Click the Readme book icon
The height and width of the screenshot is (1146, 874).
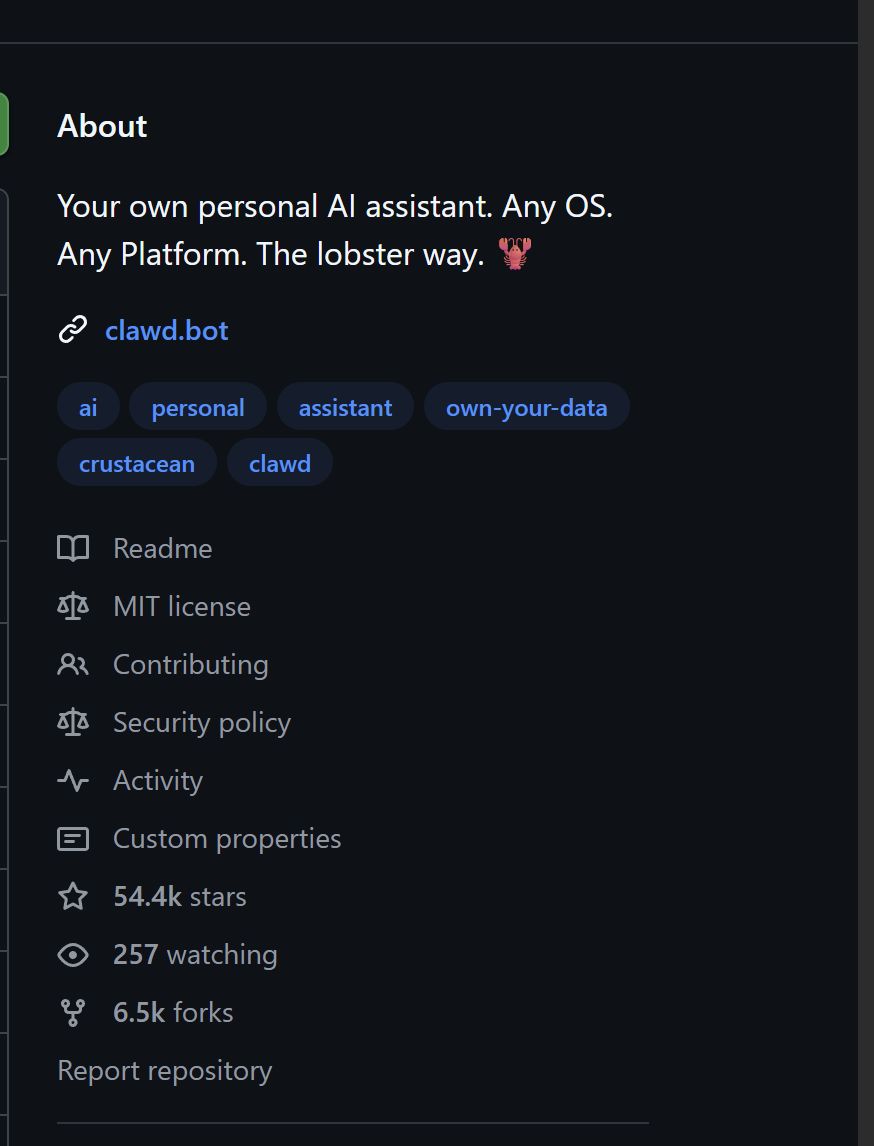73,548
